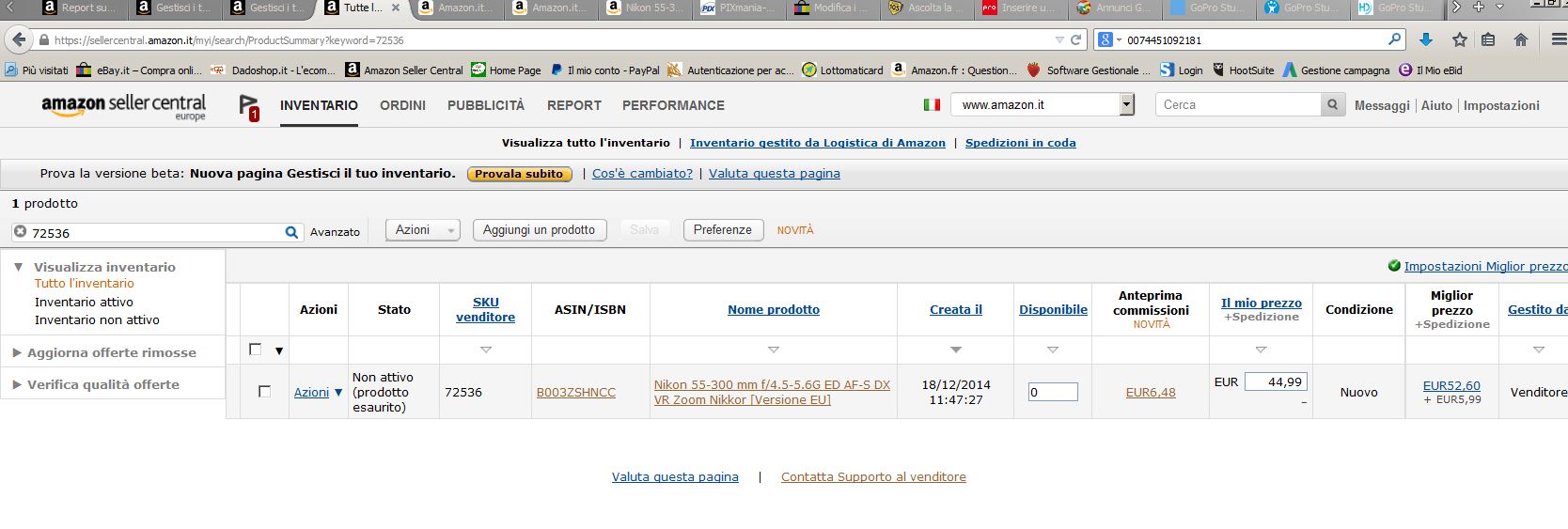Image resolution: width=1568 pixels, height=529 pixels.
Task: Select 'Inventario attivo' in the sidebar
Action: click(x=84, y=302)
